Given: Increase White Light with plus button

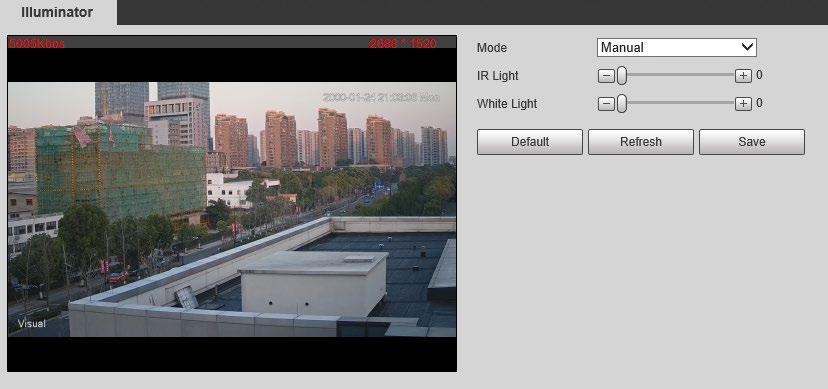Looking at the screenshot, I should (x=743, y=104).
